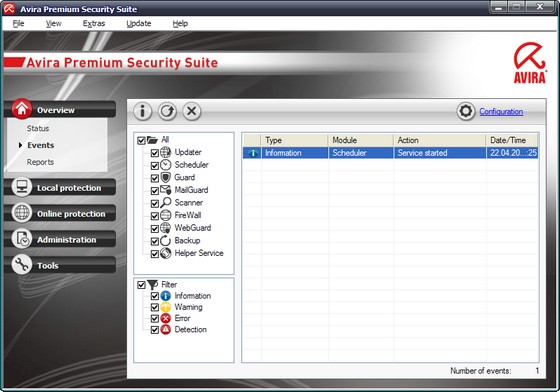The height and width of the screenshot is (392, 560).
Task: Toggle the Scanner checkbox
Action: [155, 203]
